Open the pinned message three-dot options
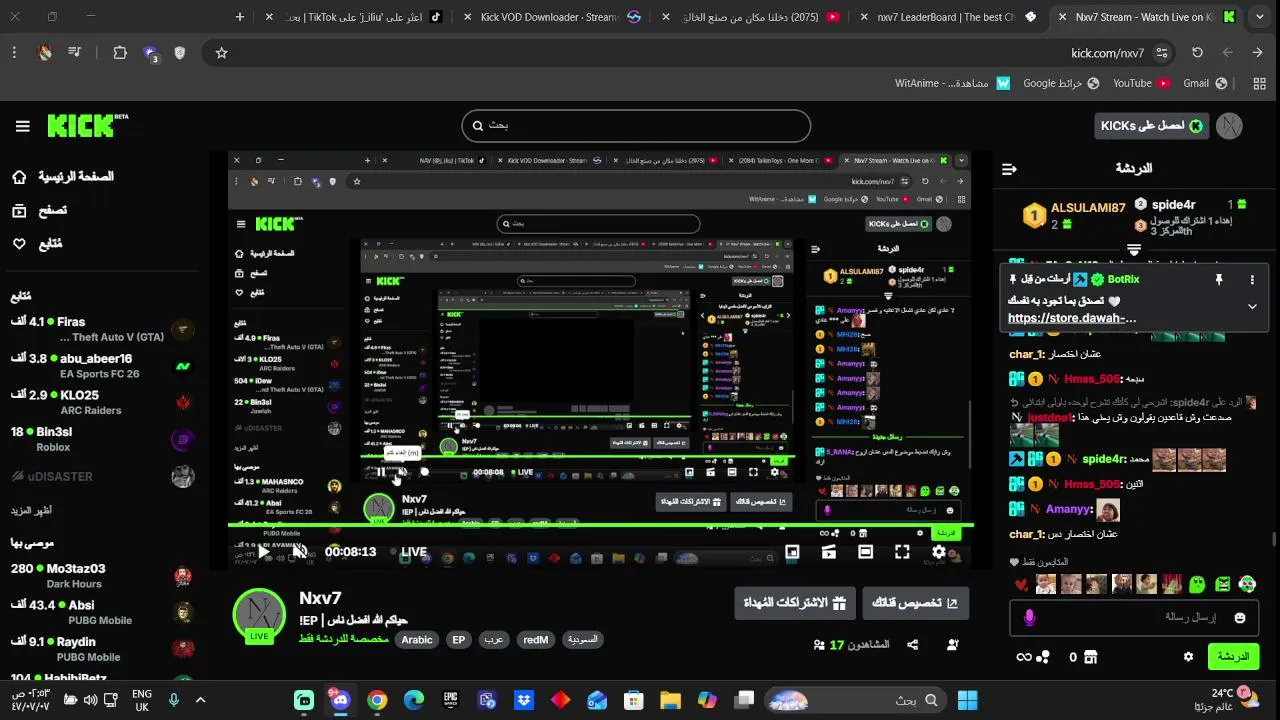The image size is (1280, 720). coord(1252,280)
